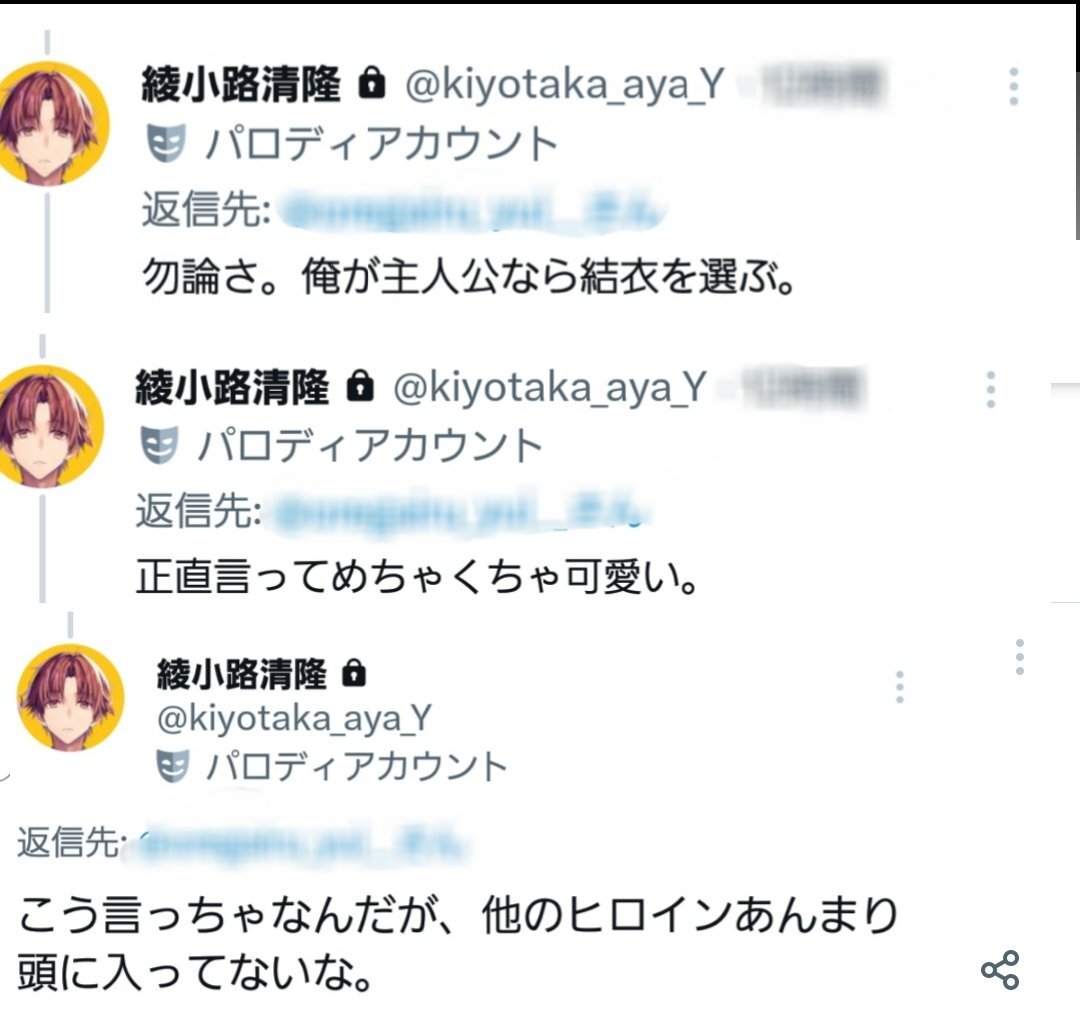This screenshot has height=1024, width=1080.
Task: Click the parody mask icon in the middle tweet
Action: [160, 444]
